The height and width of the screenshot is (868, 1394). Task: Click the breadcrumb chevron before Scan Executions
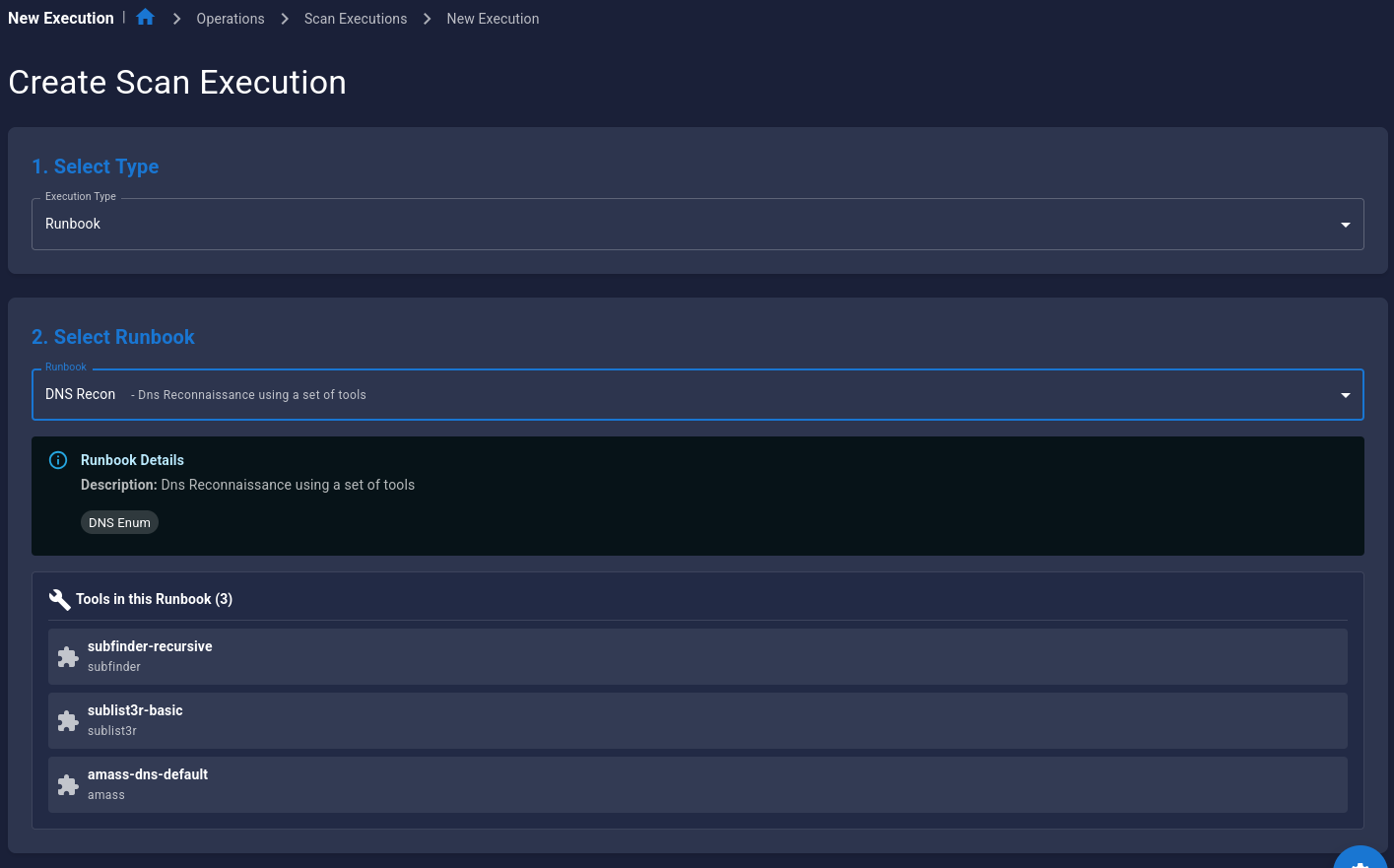(x=285, y=19)
